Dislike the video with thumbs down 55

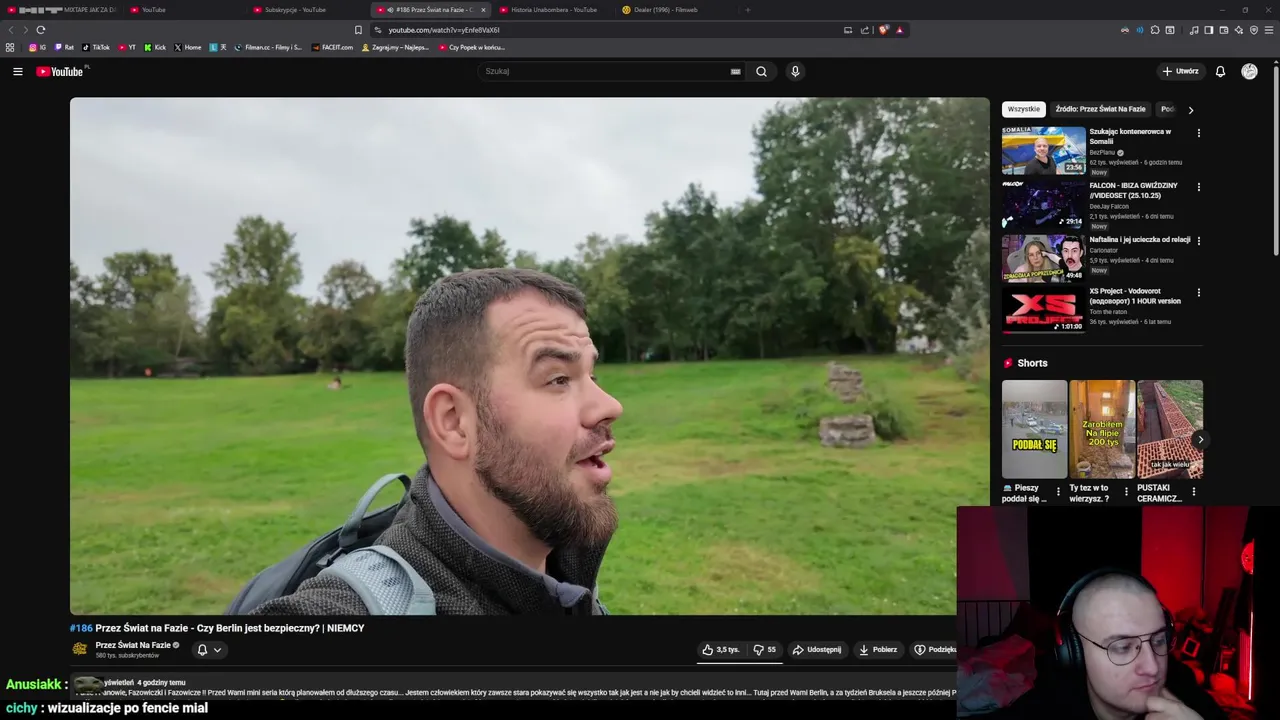click(765, 650)
